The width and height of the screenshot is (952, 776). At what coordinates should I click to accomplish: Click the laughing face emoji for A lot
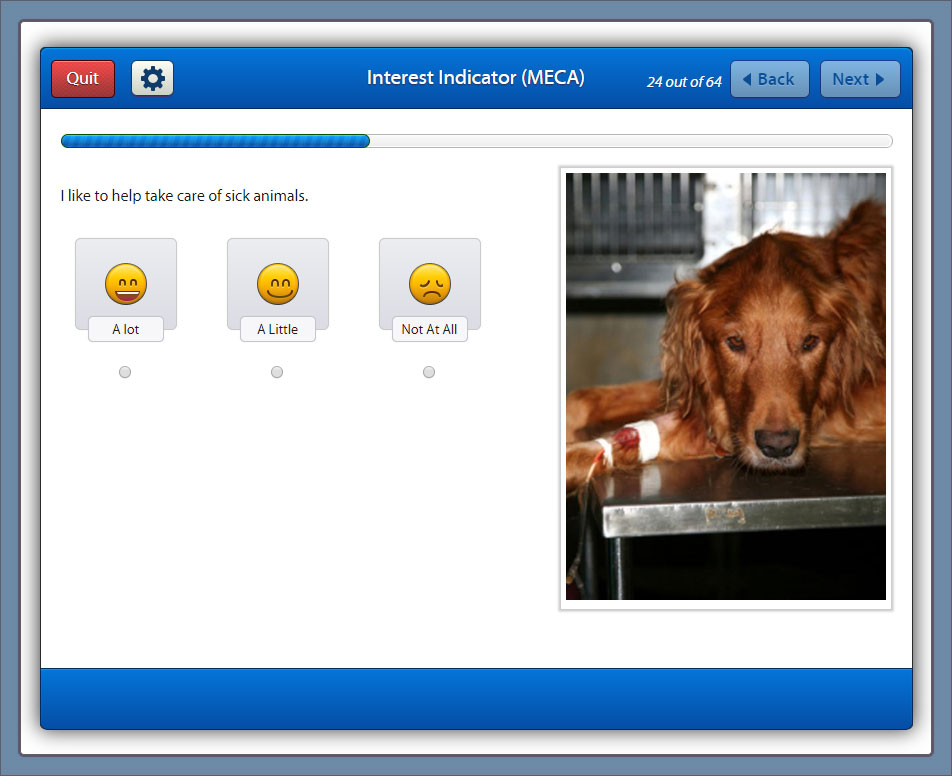(126, 284)
